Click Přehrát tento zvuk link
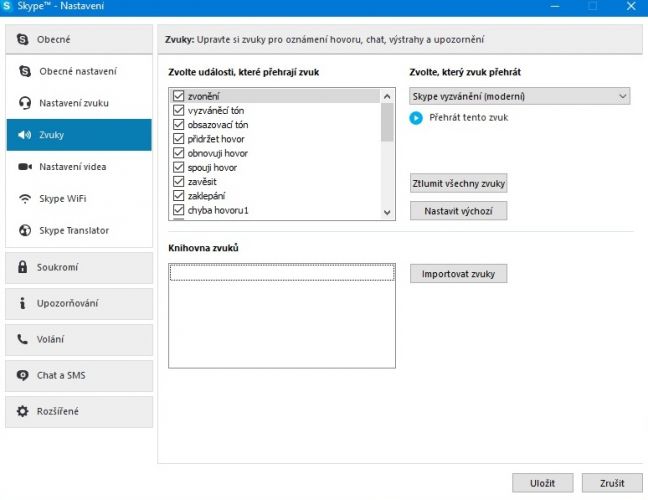 pyautogui.click(x=469, y=117)
